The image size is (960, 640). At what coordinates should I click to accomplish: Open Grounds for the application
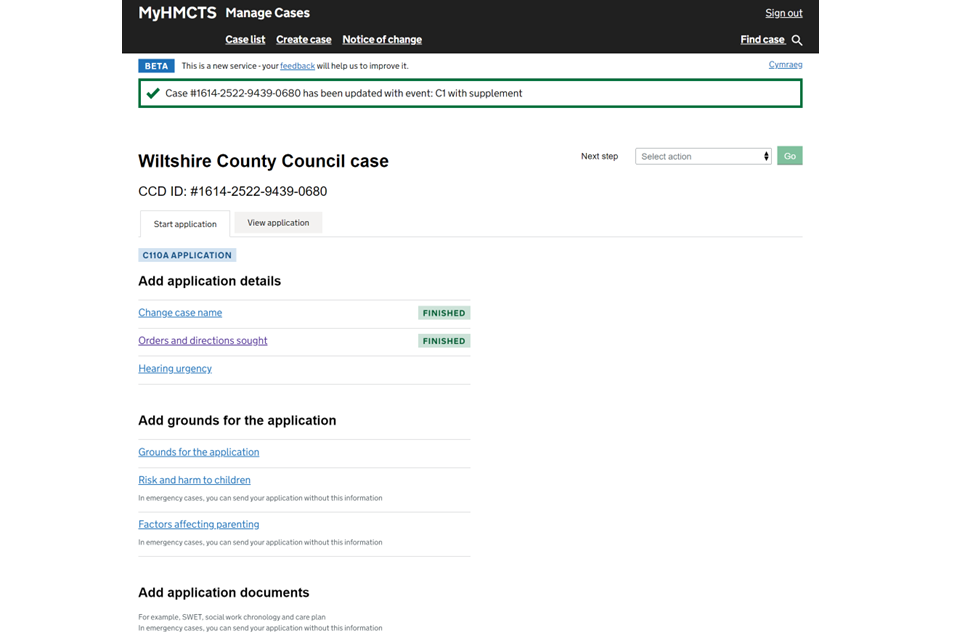pos(199,452)
